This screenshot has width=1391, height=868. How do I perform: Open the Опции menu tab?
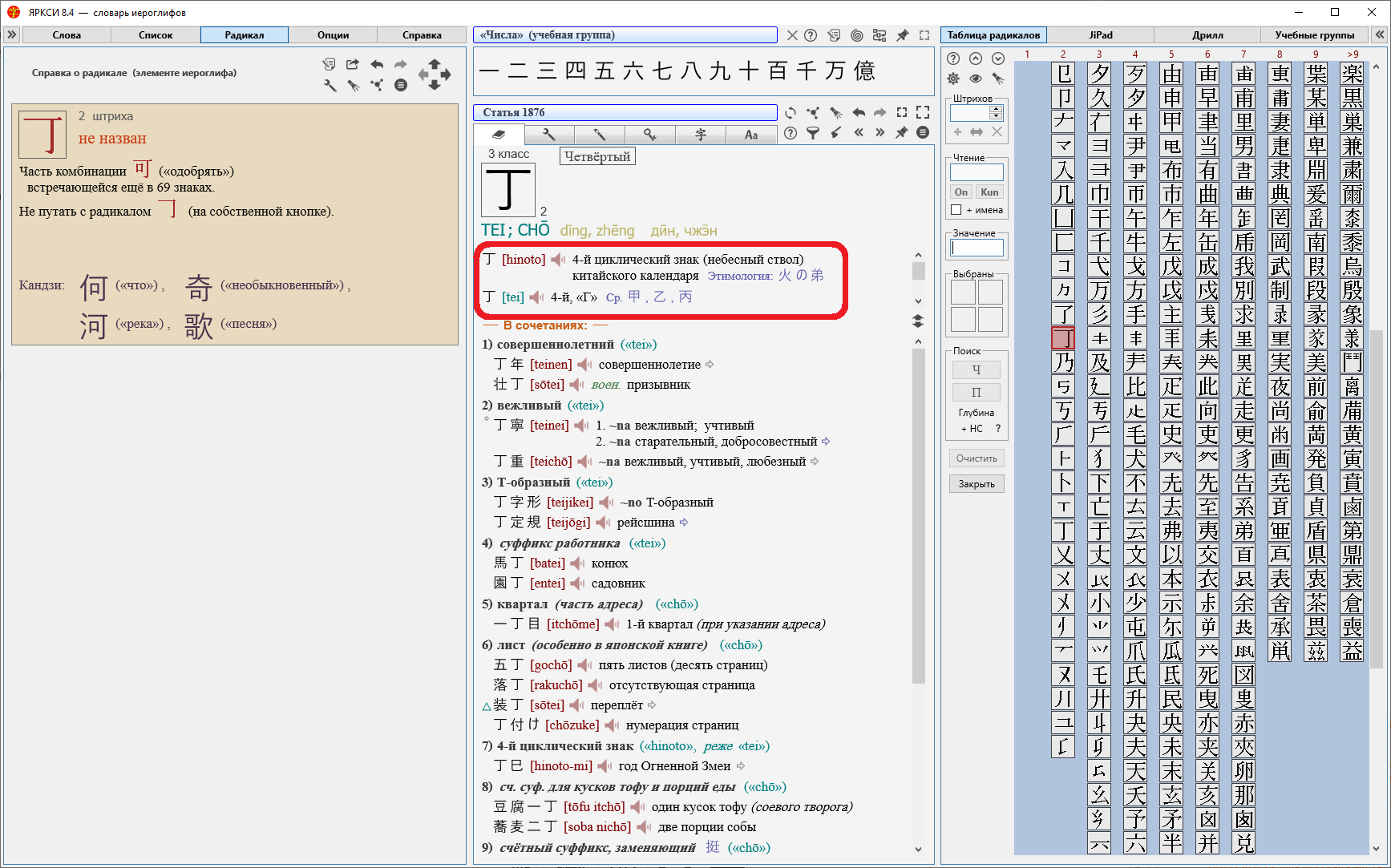pos(334,34)
